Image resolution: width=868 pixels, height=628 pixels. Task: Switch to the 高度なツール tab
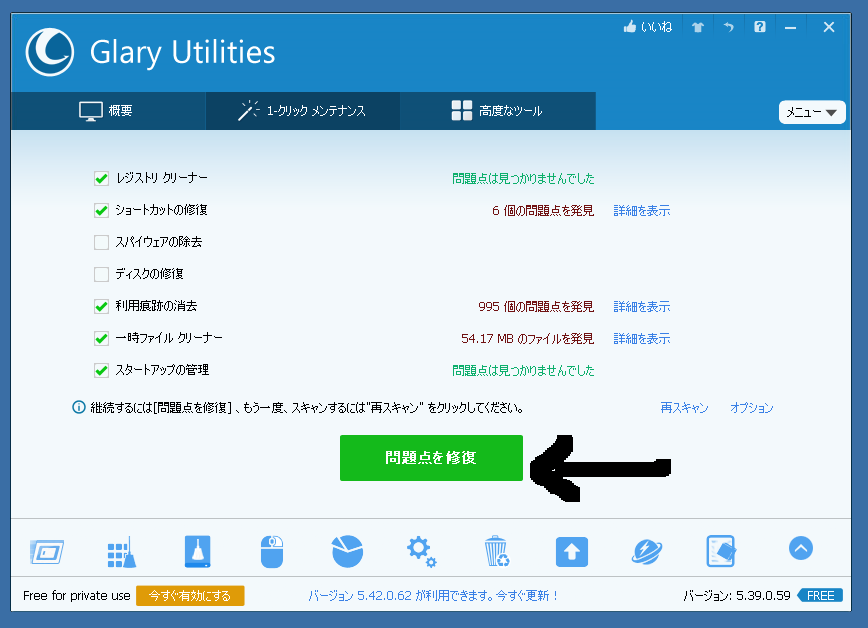pyautogui.click(x=498, y=111)
